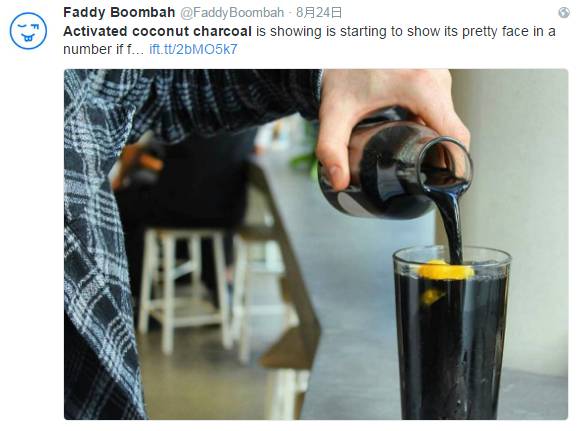Open the Faddy Boombah display name
Viewport: 579px width, 431px height.
point(119,13)
